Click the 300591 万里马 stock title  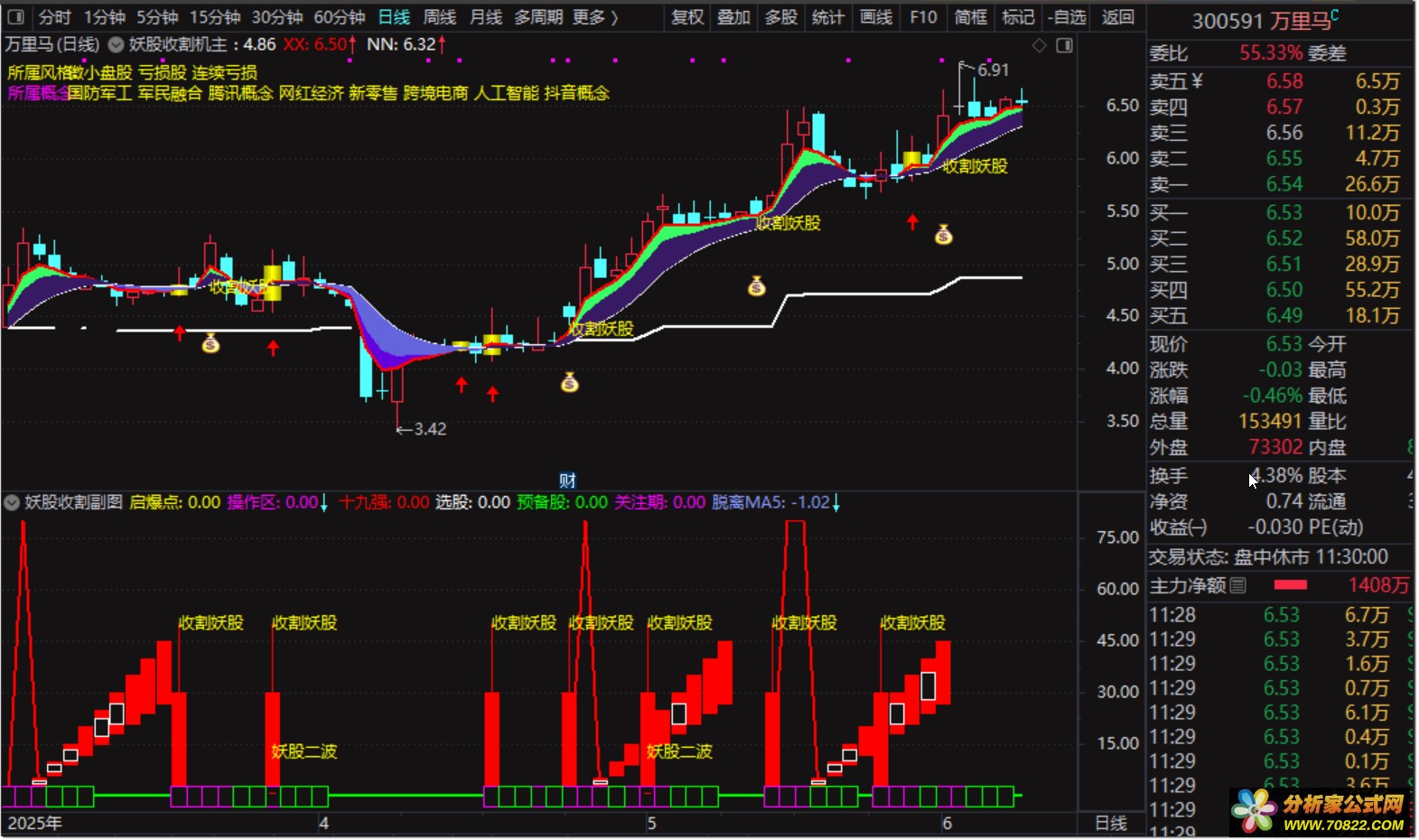click(1261, 21)
